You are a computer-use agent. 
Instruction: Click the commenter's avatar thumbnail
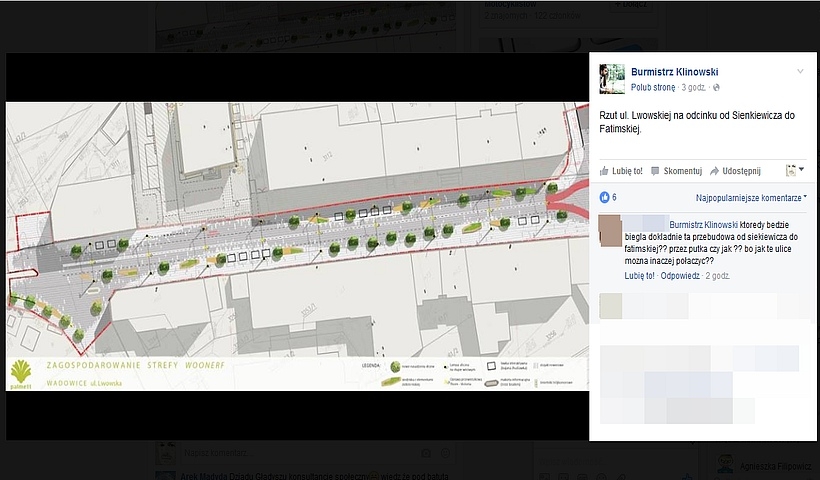tap(610, 231)
